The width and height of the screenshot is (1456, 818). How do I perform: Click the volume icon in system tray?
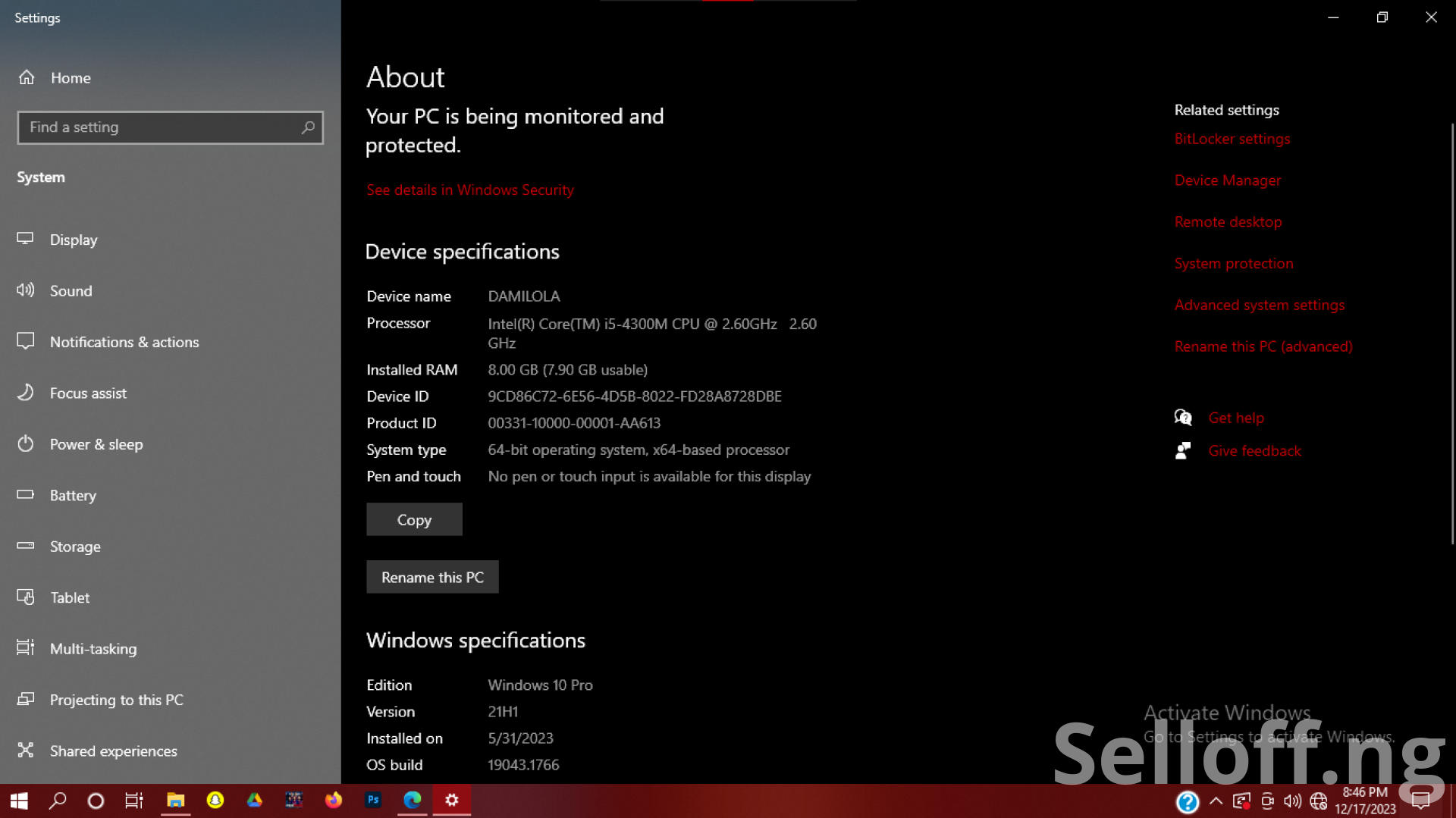click(1292, 801)
